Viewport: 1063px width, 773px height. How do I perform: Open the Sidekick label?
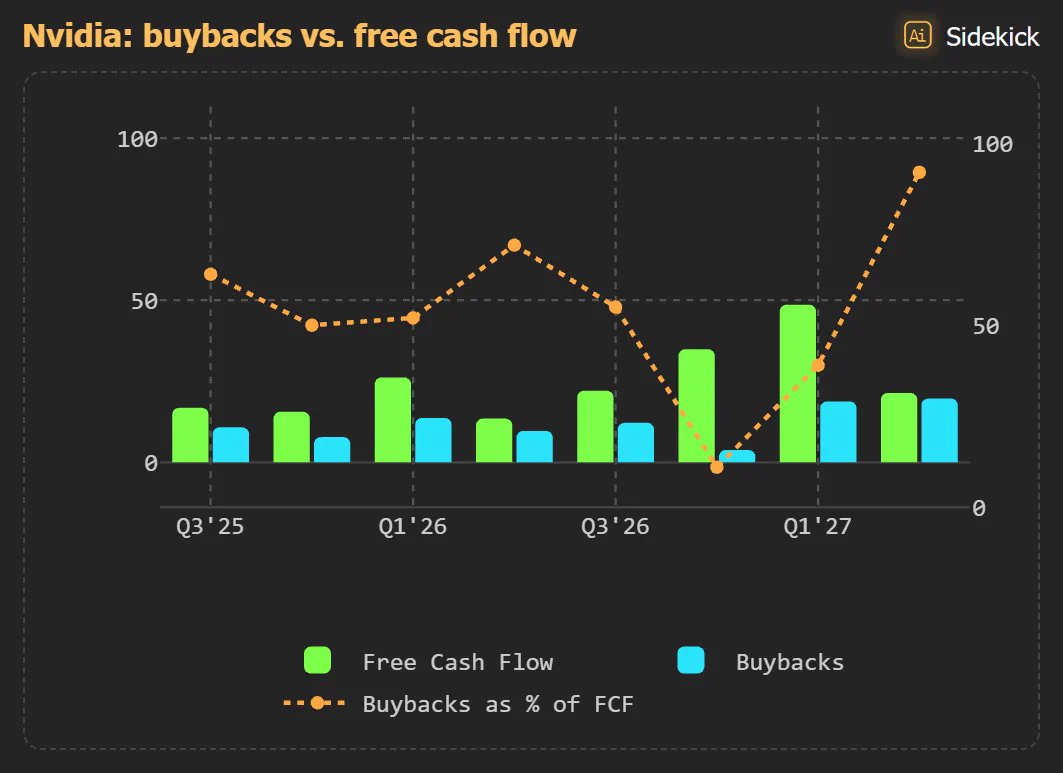click(992, 37)
